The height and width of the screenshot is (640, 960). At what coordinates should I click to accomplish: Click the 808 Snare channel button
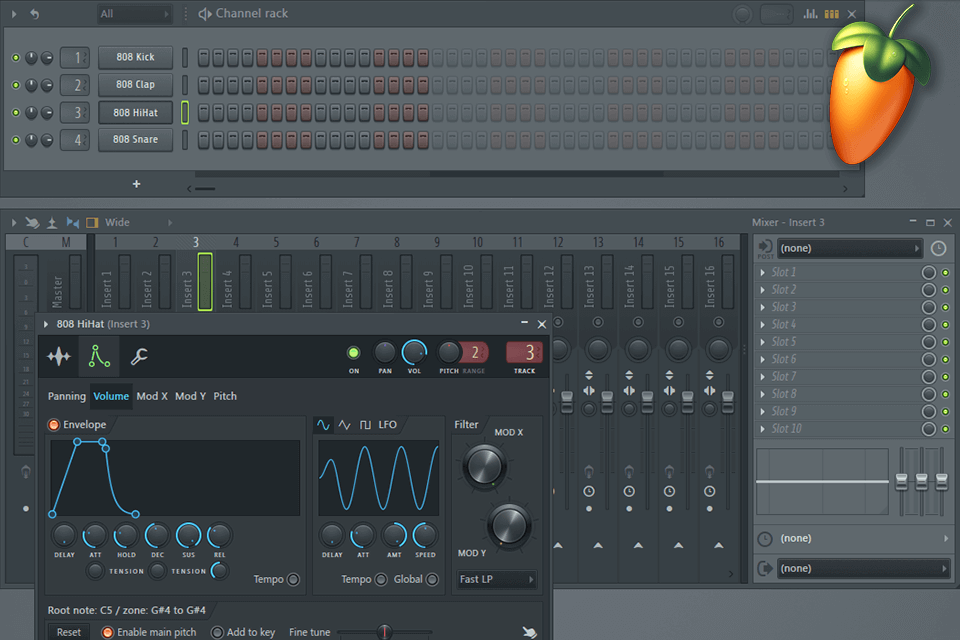click(135, 139)
